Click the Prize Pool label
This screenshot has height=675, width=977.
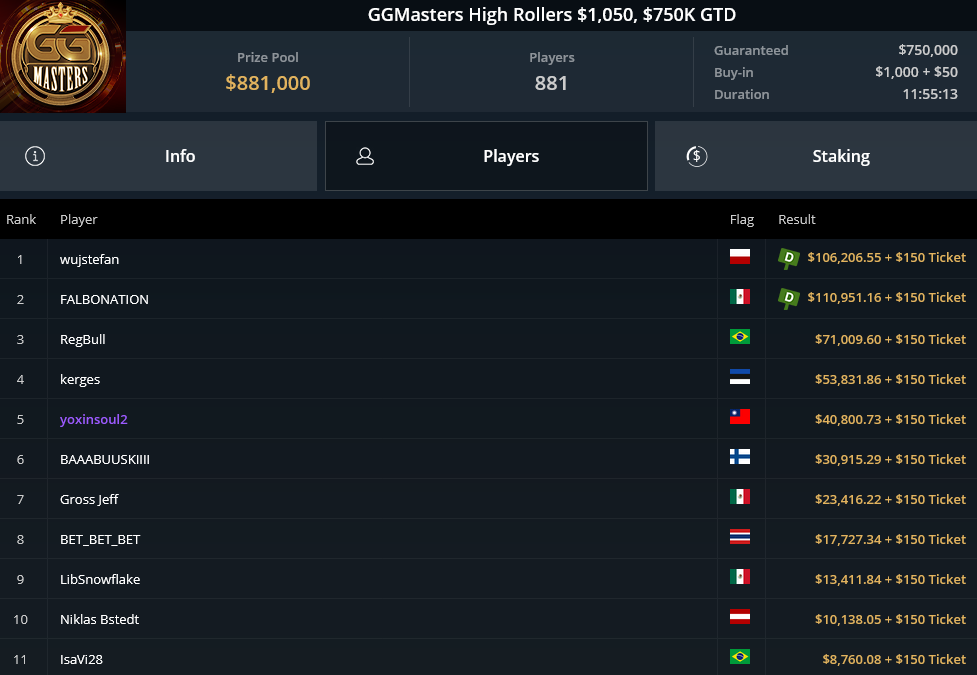coord(267,57)
